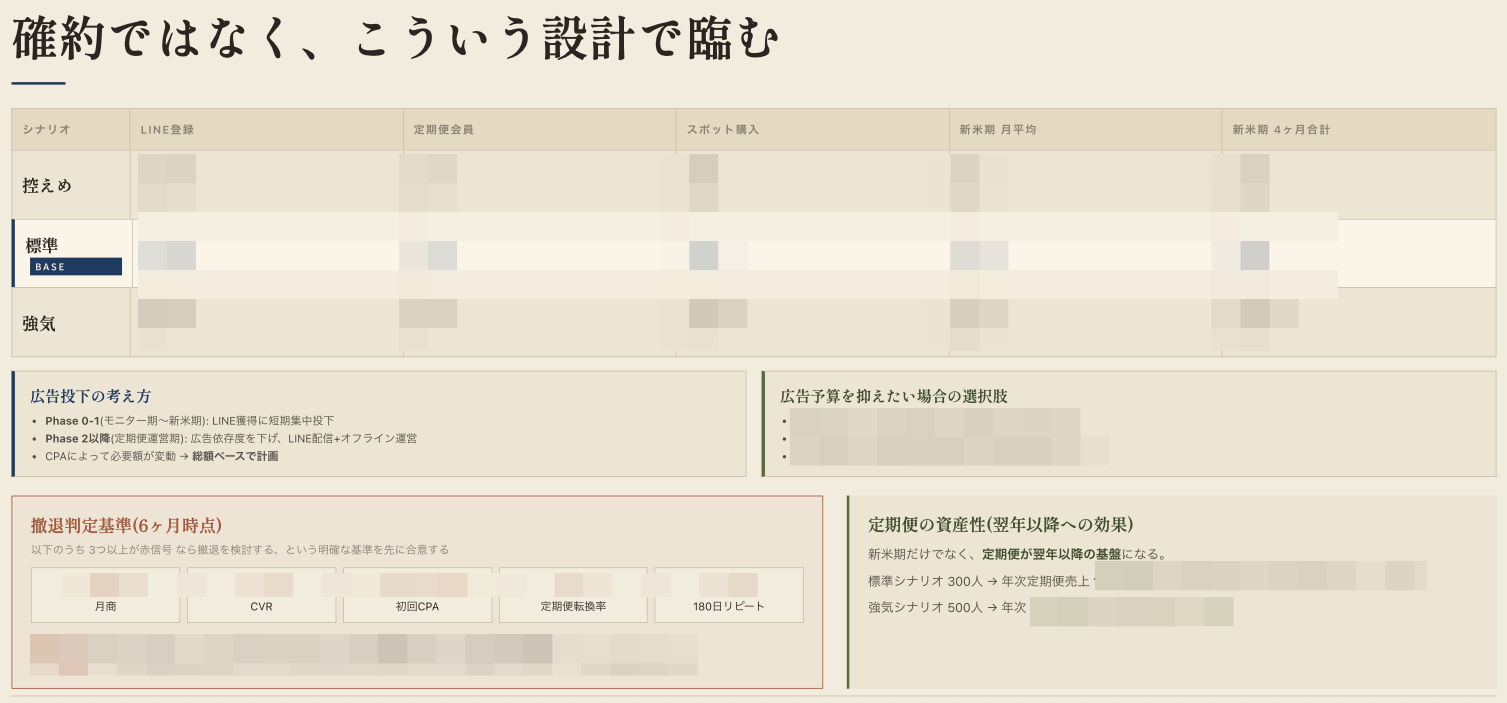Click the 新米期 4ヶ月合計 column header

tap(1359, 130)
